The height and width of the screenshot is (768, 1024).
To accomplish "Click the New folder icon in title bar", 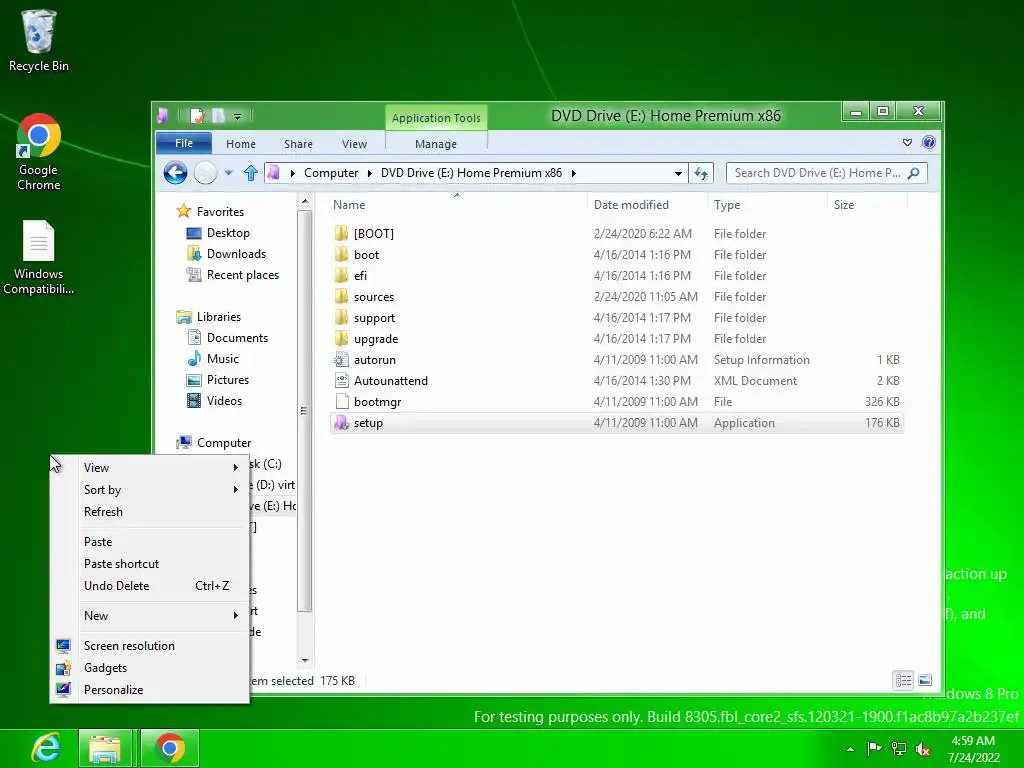I will tap(218, 116).
